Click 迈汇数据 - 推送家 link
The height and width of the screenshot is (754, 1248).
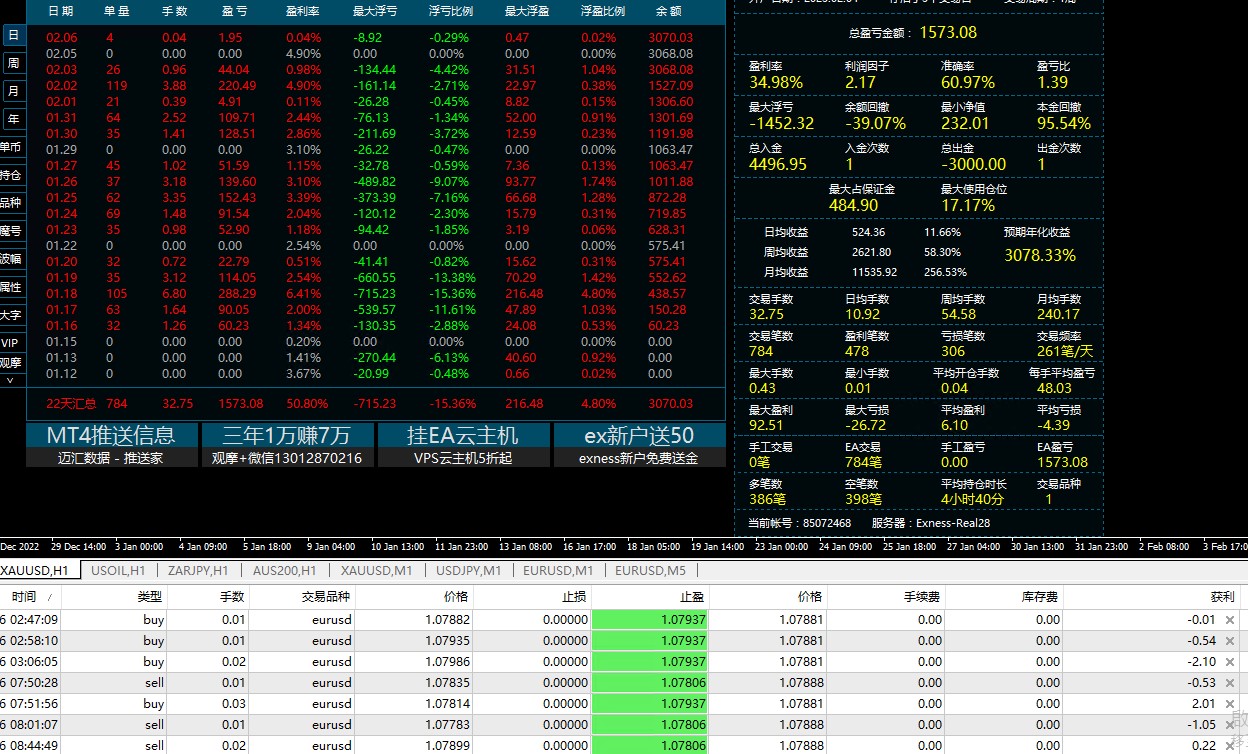[x=111, y=458]
